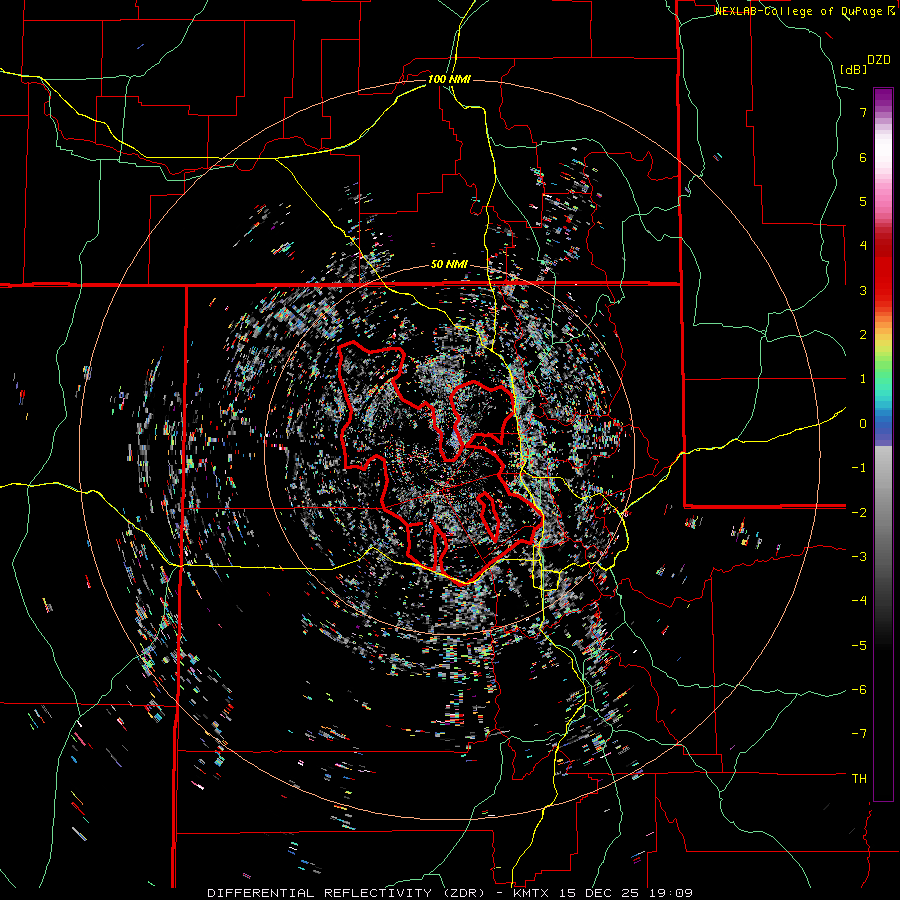
Task: Select the -4 scale label
Action: coord(859,601)
